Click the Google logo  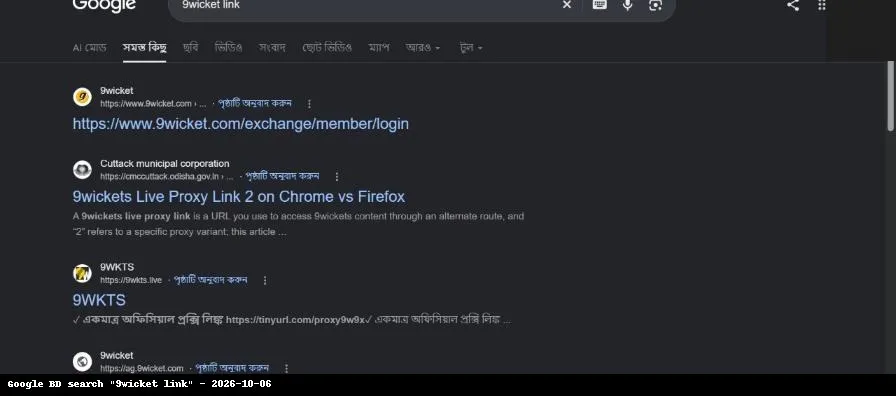click(104, 5)
